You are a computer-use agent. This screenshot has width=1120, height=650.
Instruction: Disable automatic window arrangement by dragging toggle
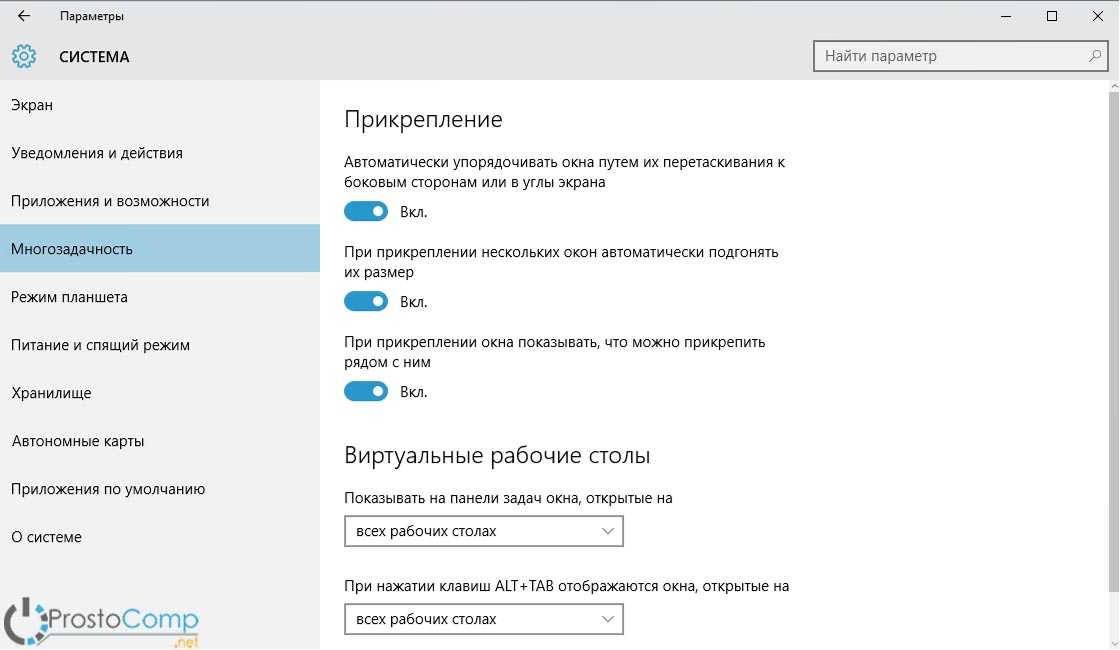(x=366, y=212)
